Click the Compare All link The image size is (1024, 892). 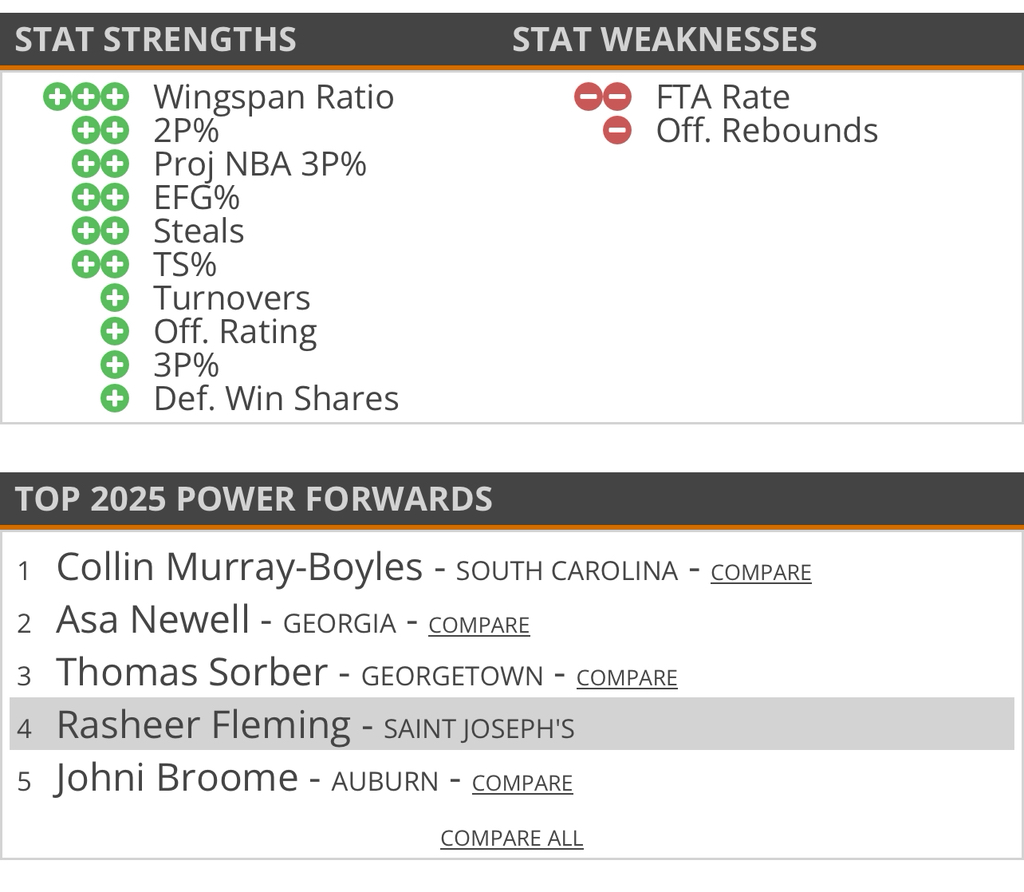[x=511, y=838]
